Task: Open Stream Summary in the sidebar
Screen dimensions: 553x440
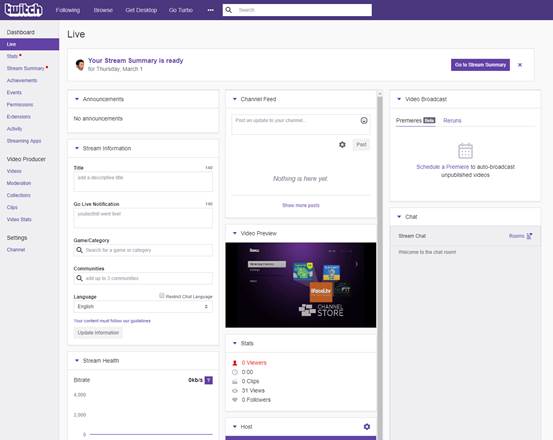Action: [x=25, y=68]
